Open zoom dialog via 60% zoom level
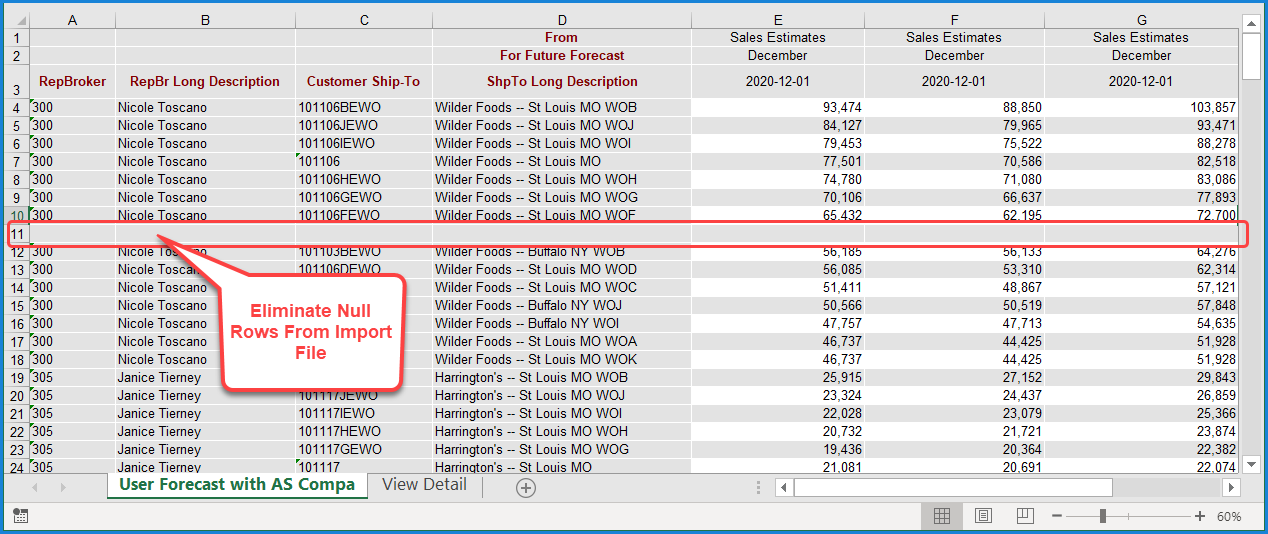Image resolution: width=1268 pixels, height=534 pixels. pyautogui.click(x=1229, y=516)
